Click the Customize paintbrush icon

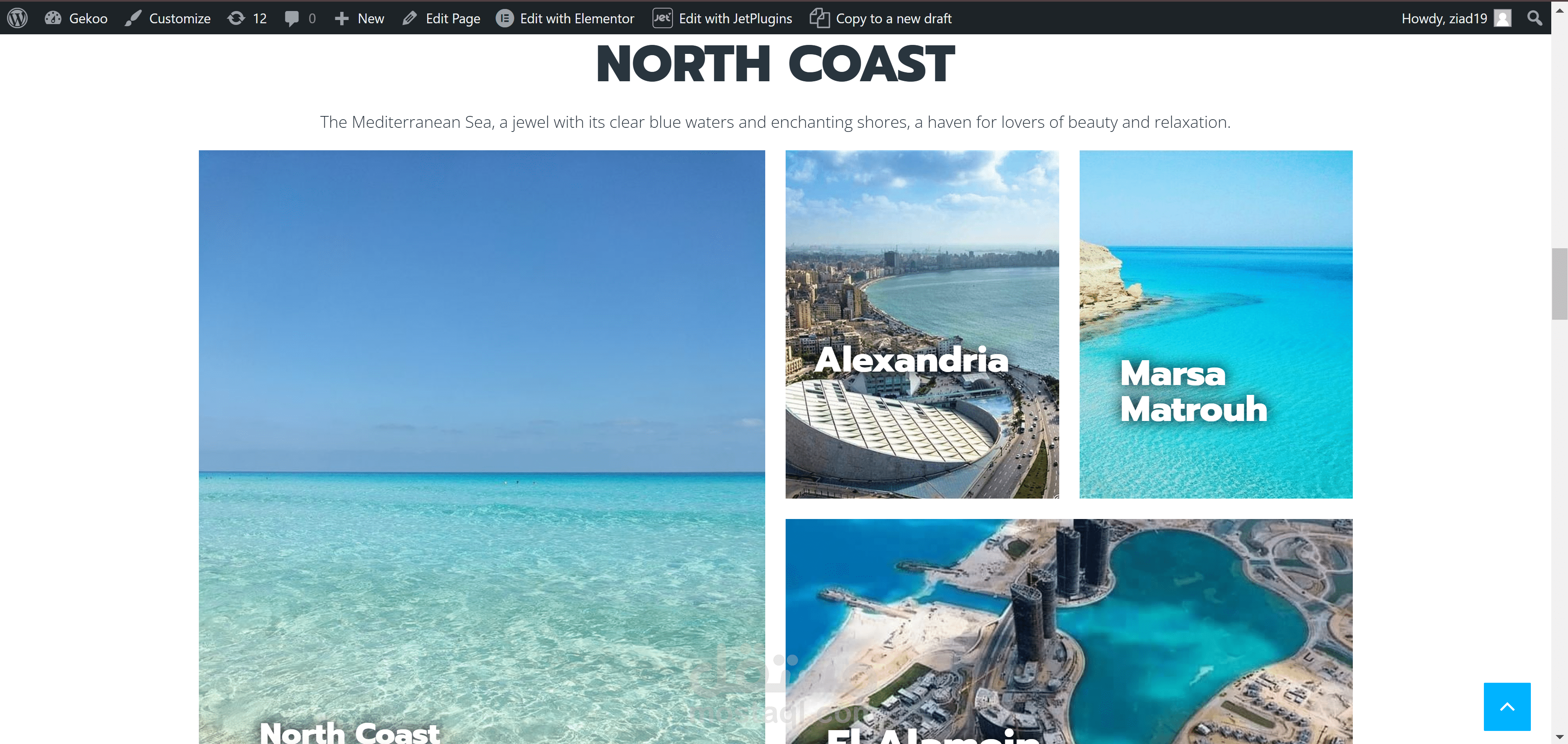(133, 18)
